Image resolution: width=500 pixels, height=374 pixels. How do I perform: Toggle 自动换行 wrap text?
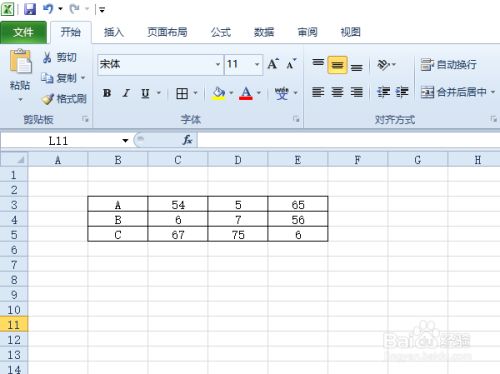[448, 65]
